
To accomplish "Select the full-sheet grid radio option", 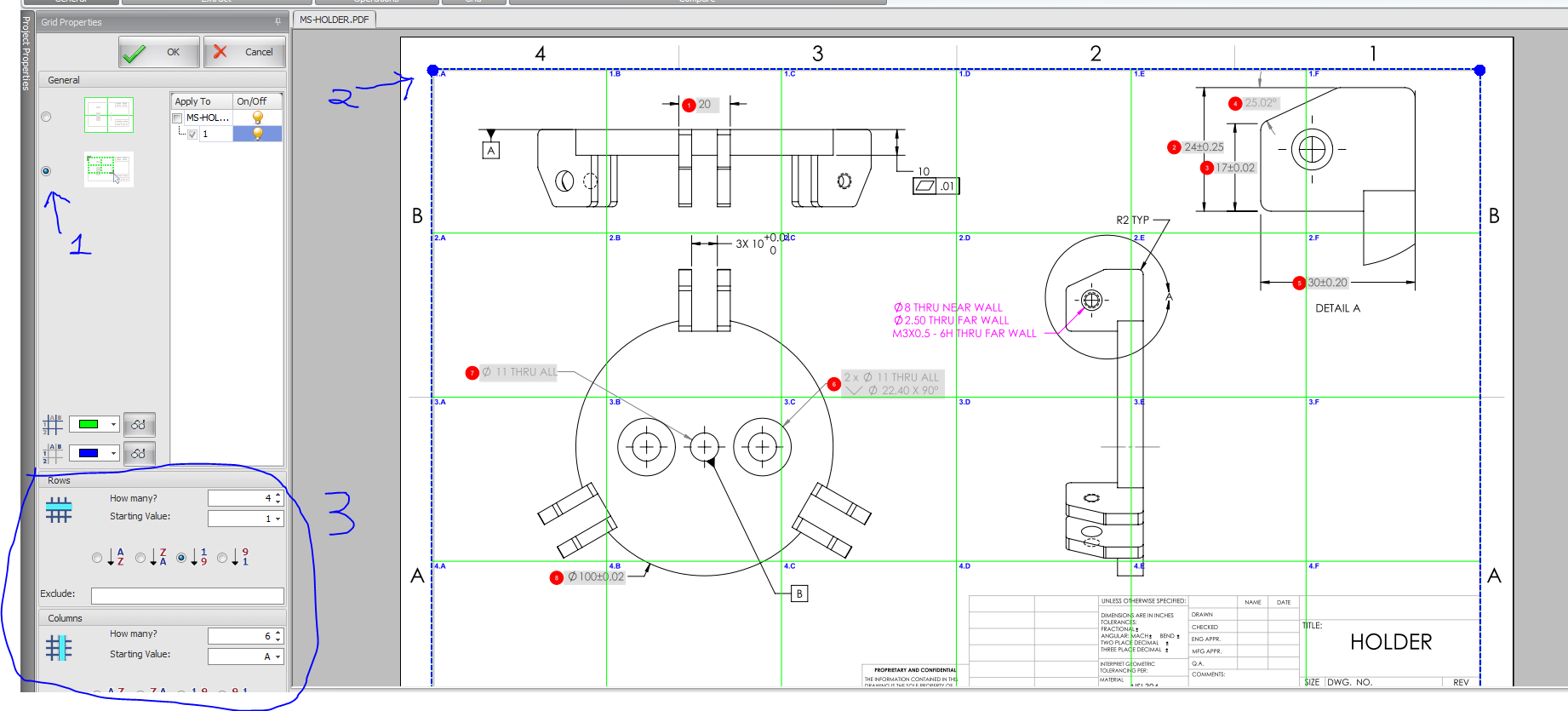I will pos(46,117).
